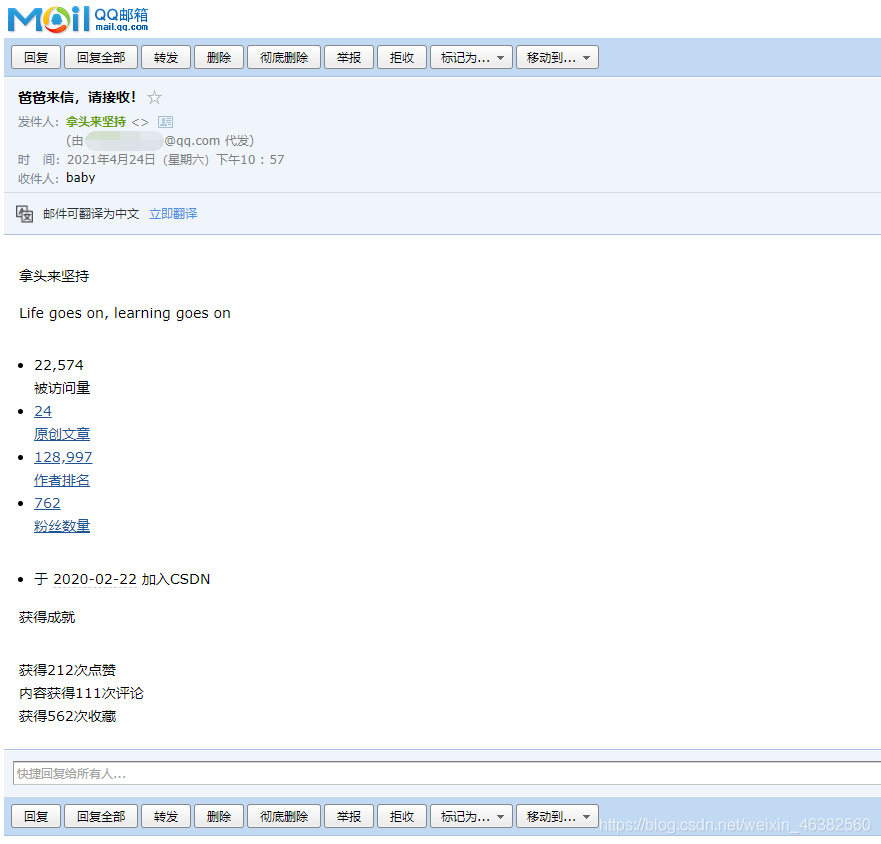
Task: Forward the email with 转发
Action: [165, 57]
